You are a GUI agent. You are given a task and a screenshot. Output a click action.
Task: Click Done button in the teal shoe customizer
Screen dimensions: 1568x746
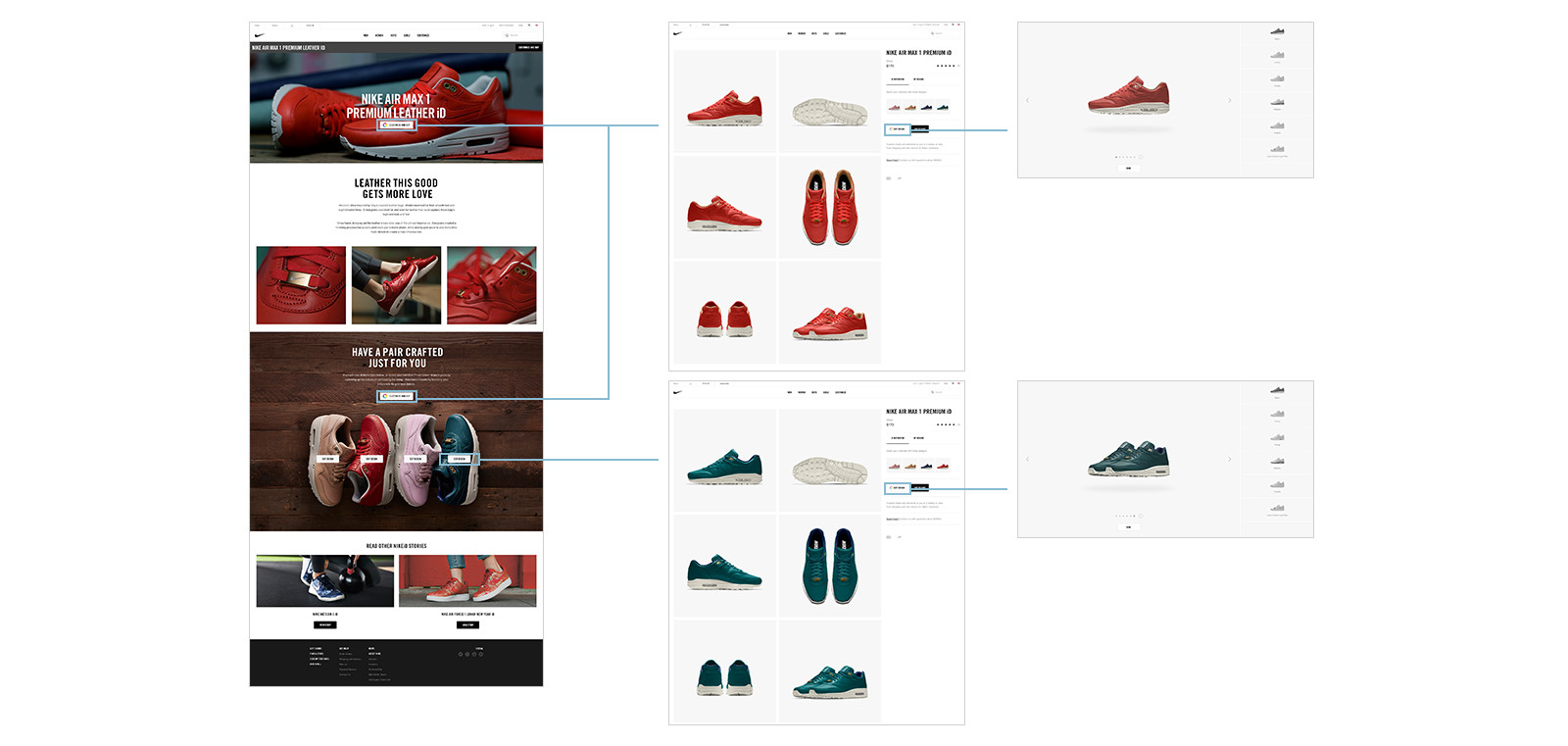tap(1128, 526)
